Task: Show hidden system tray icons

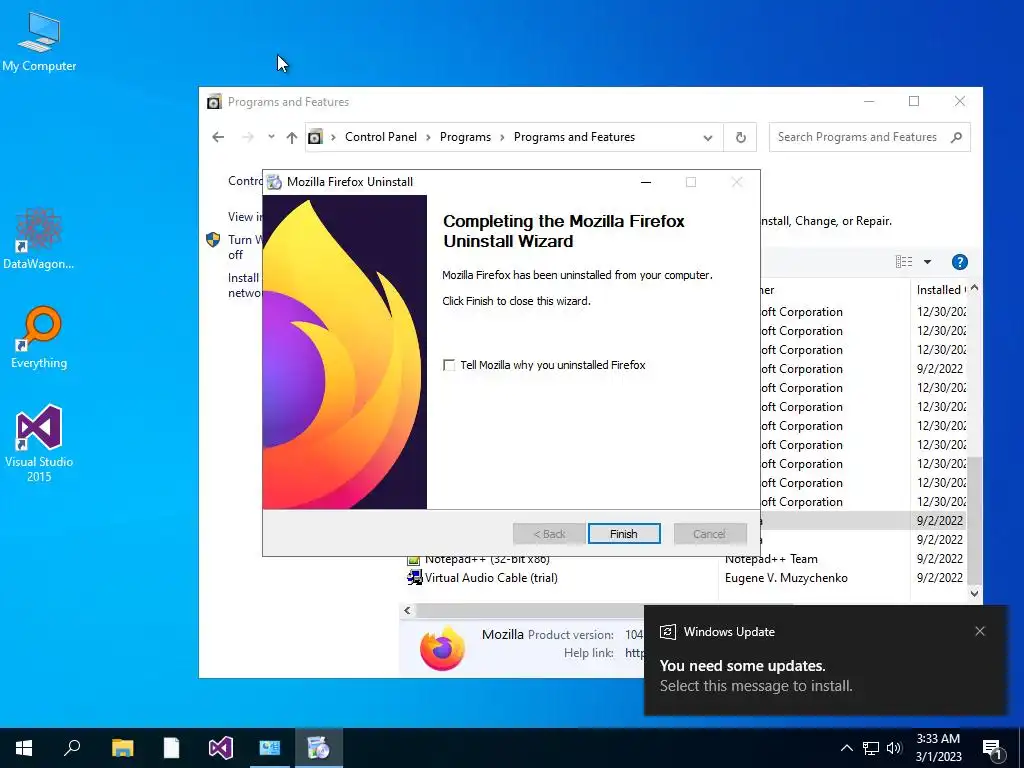Action: coord(846,748)
